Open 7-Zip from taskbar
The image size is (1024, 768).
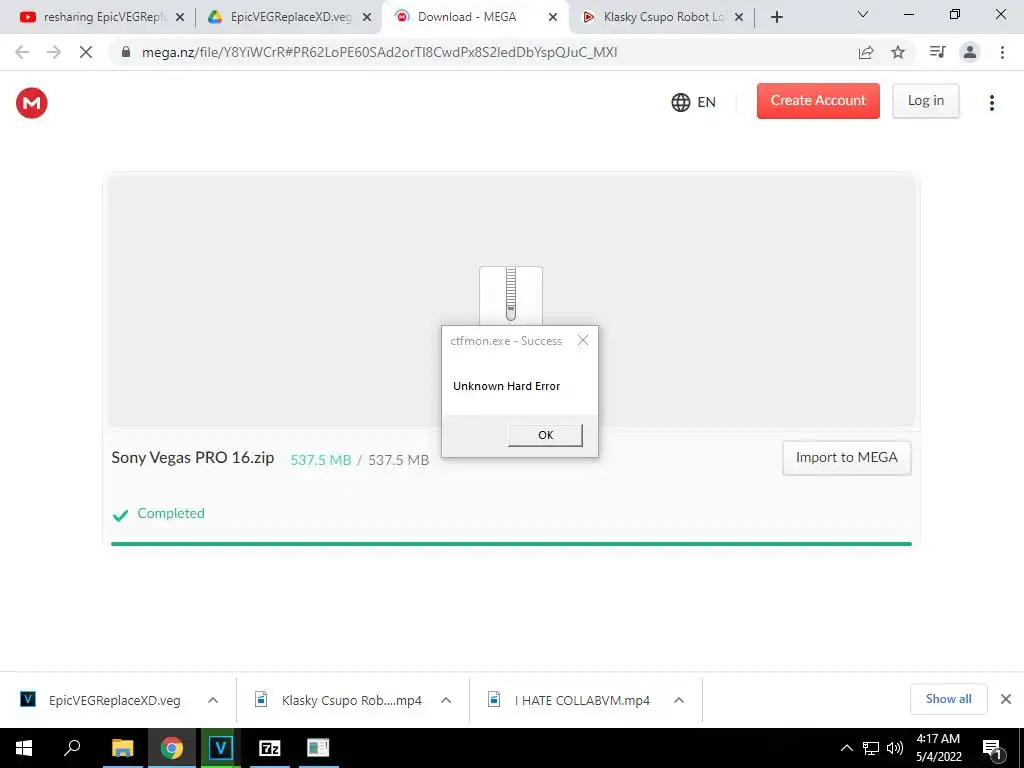[x=269, y=748]
